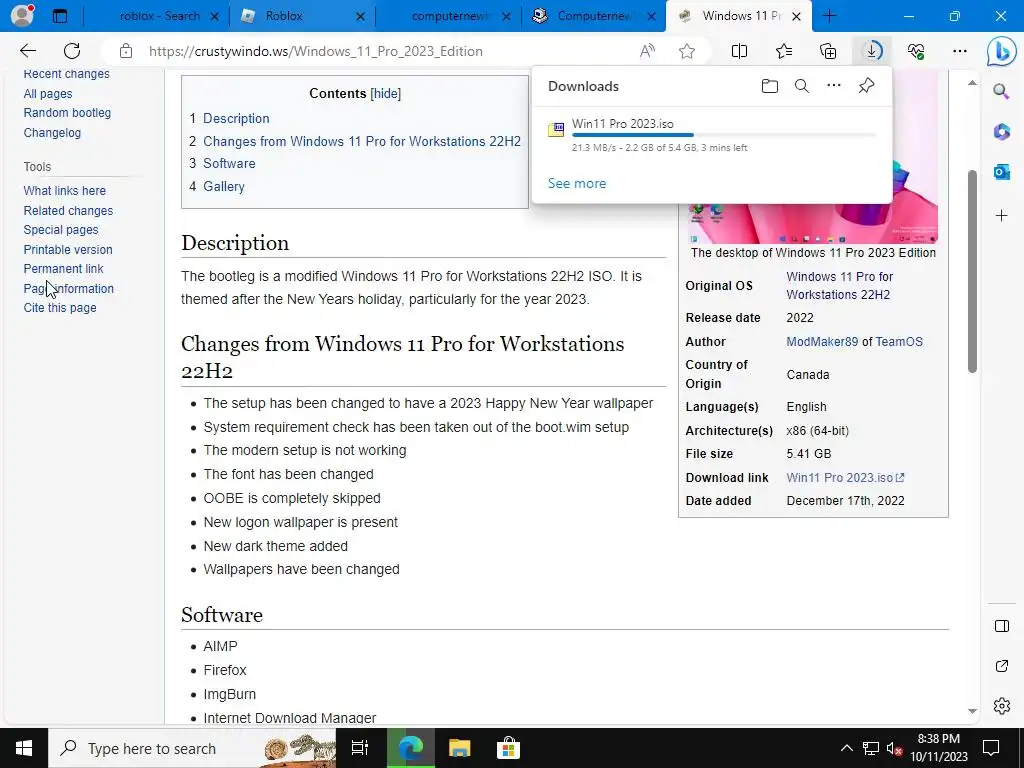
Task: Open Collections icon in toolbar
Action: point(828,51)
